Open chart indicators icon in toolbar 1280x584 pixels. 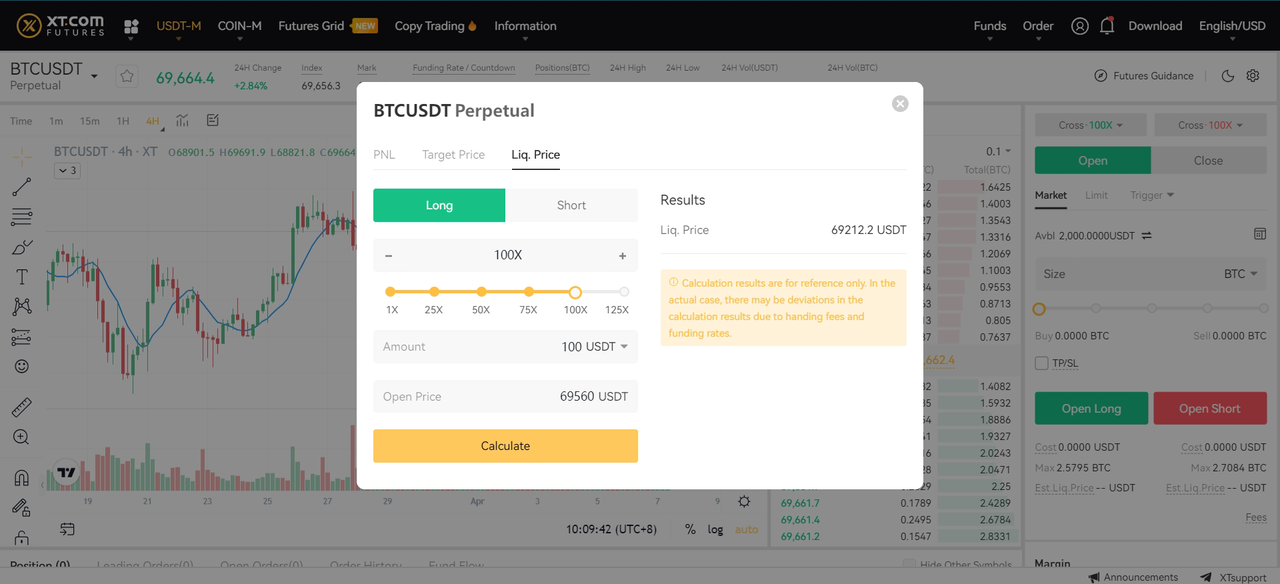click(182, 121)
